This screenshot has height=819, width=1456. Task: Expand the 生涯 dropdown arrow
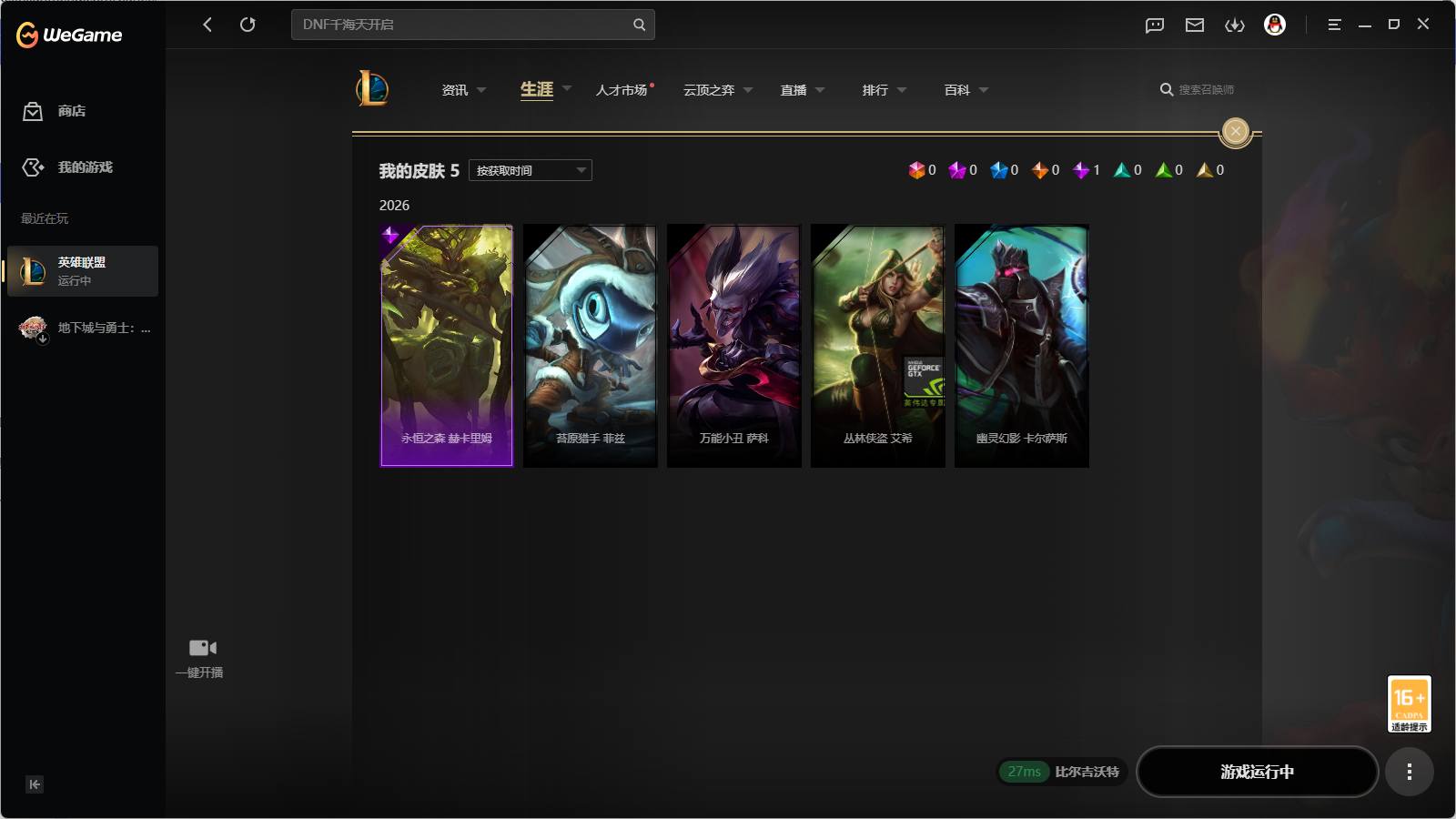pos(566,88)
